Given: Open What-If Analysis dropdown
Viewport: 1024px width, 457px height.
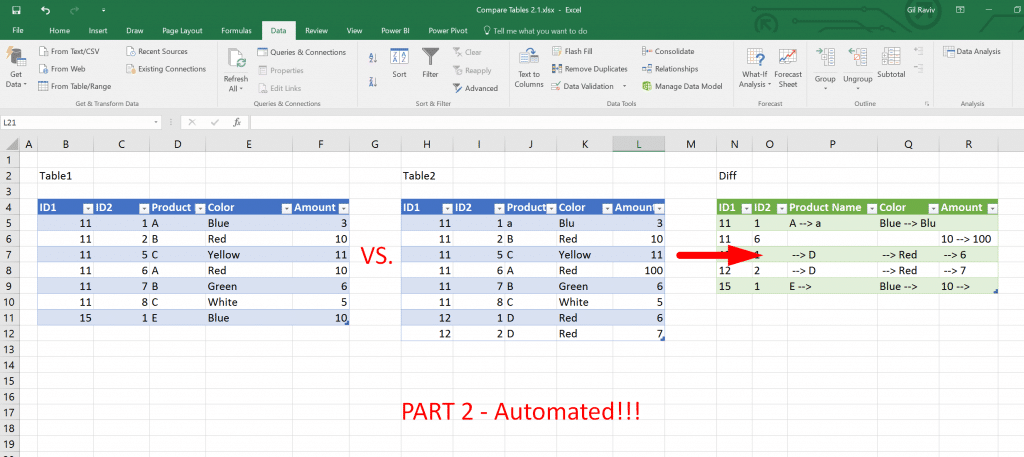Looking at the screenshot, I should 756,69.
